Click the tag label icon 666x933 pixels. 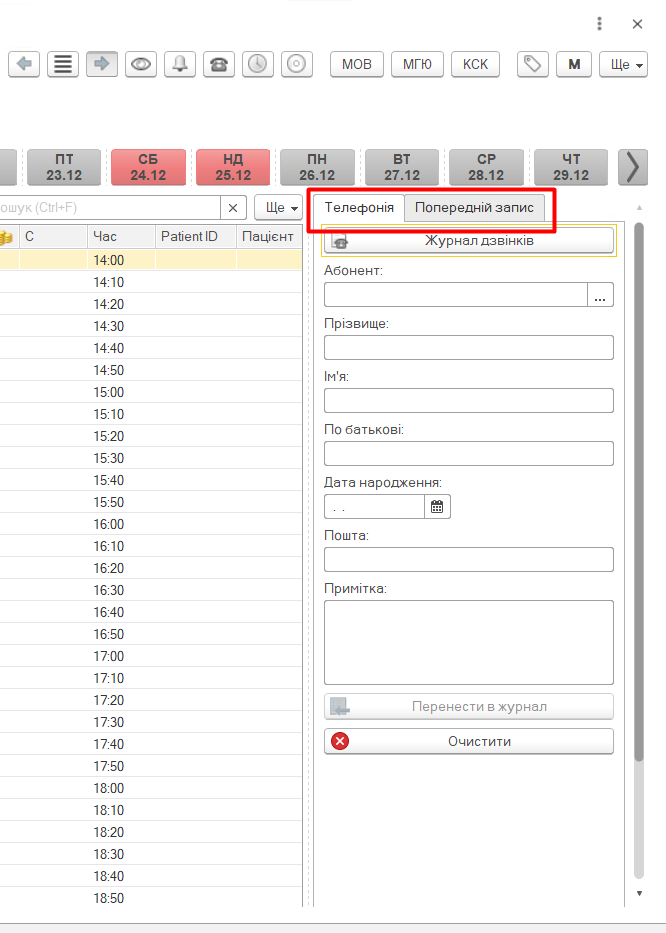point(533,64)
